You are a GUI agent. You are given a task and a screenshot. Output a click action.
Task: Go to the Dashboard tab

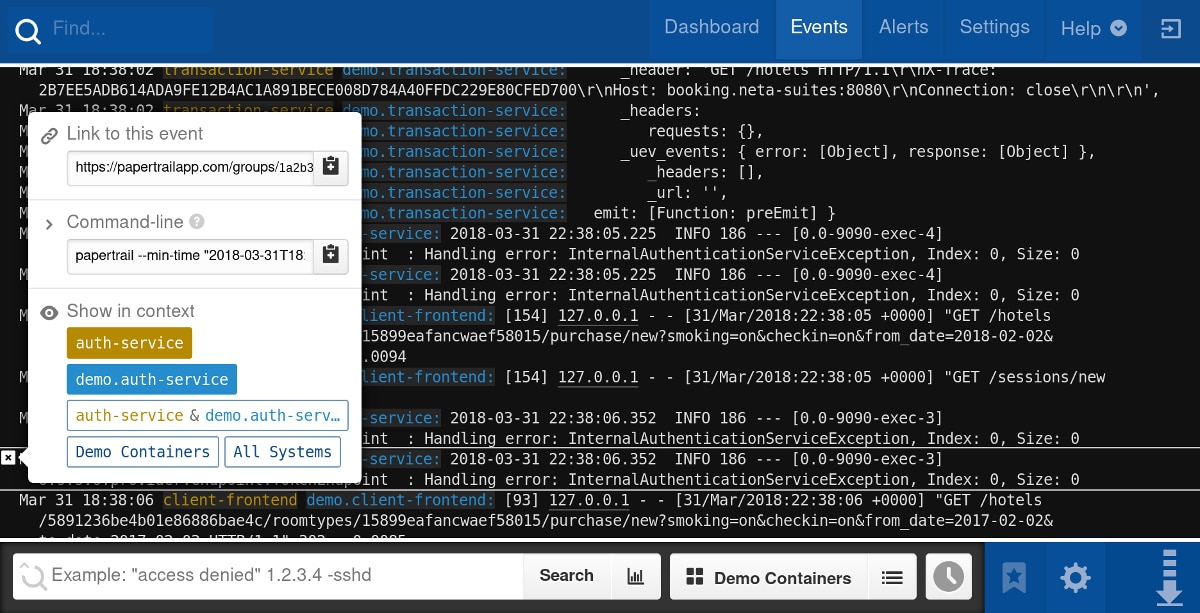click(712, 28)
